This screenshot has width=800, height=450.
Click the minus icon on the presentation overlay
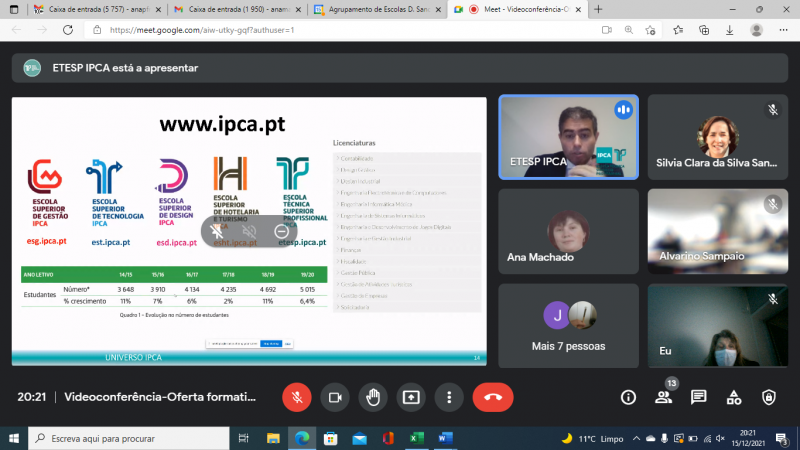coord(281,231)
